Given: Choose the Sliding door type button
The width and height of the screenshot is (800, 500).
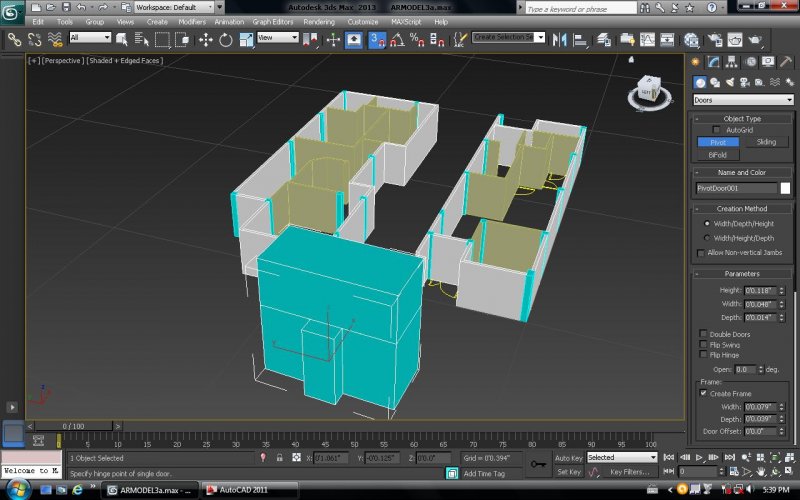Looking at the screenshot, I should point(766,142).
